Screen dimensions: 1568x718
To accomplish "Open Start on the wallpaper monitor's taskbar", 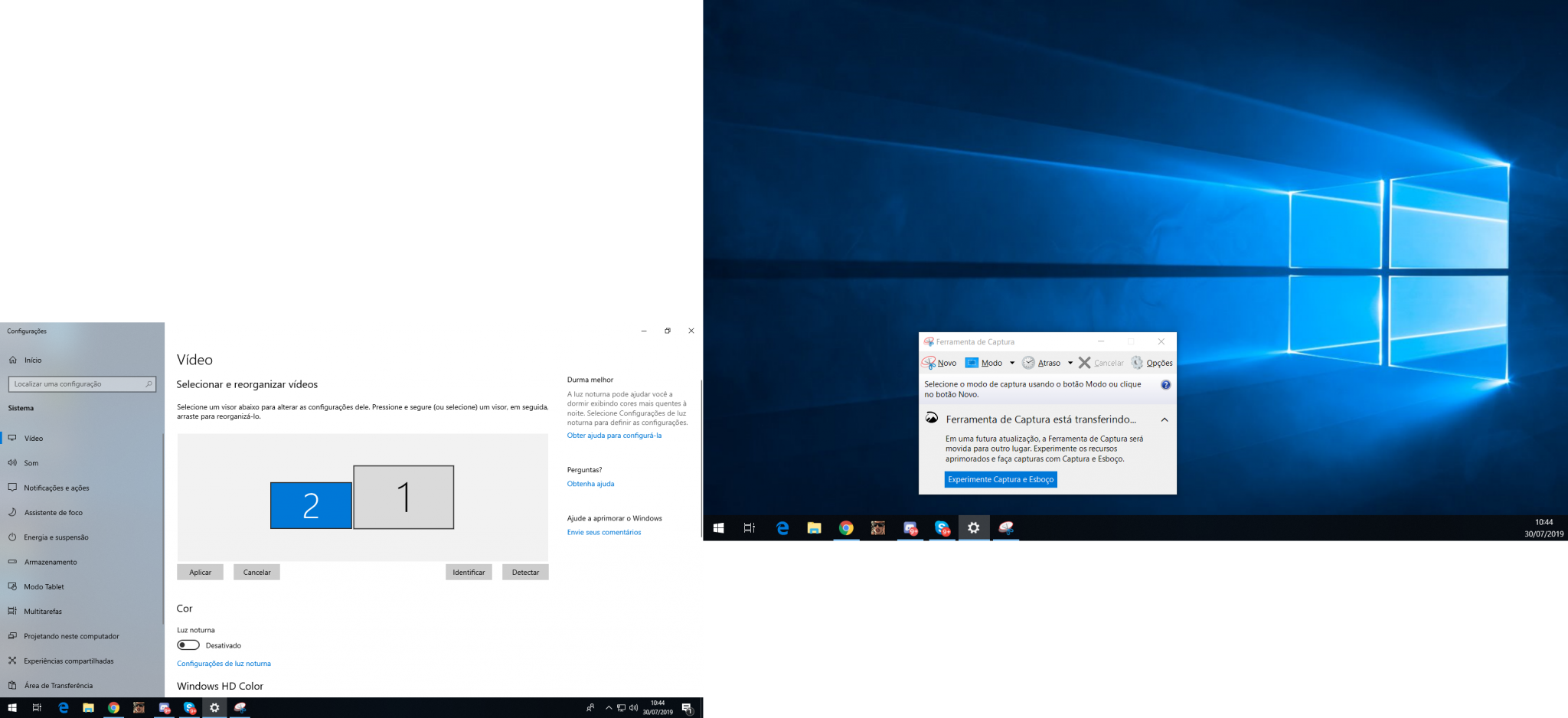I will click(718, 528).
